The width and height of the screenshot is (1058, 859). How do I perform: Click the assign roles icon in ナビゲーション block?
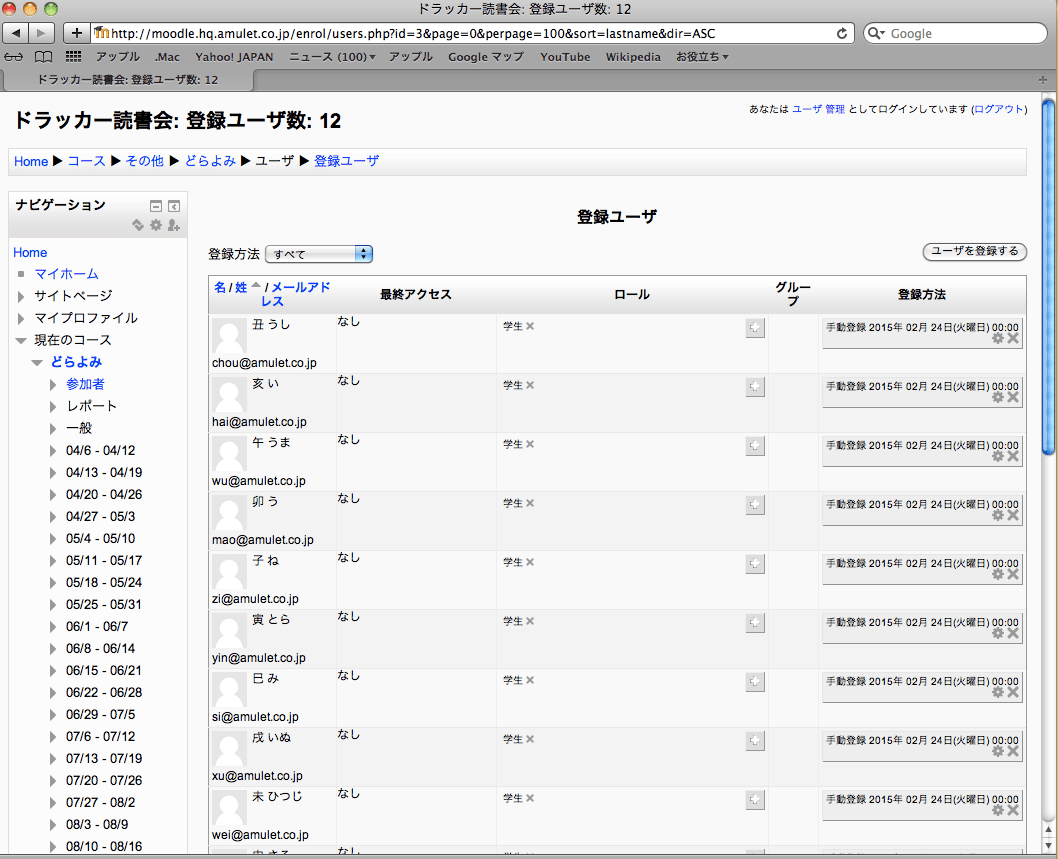coord(174,225)
